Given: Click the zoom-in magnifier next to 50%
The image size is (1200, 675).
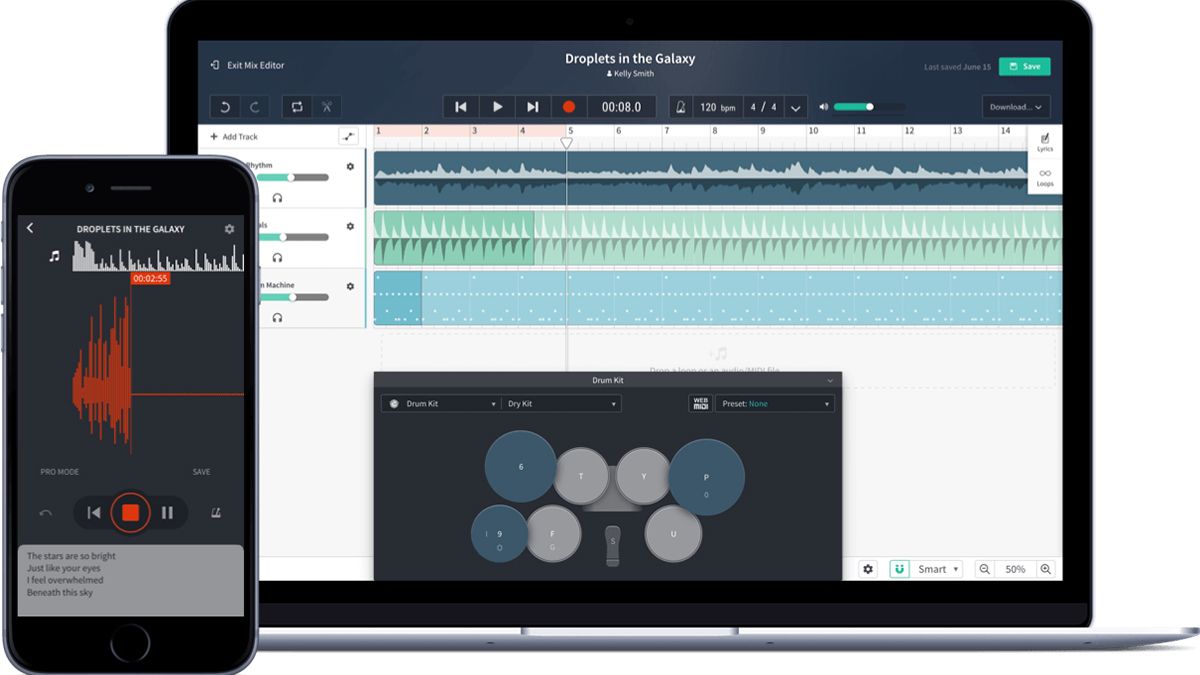Looking at the screenshot, I should click(1046, 568).
